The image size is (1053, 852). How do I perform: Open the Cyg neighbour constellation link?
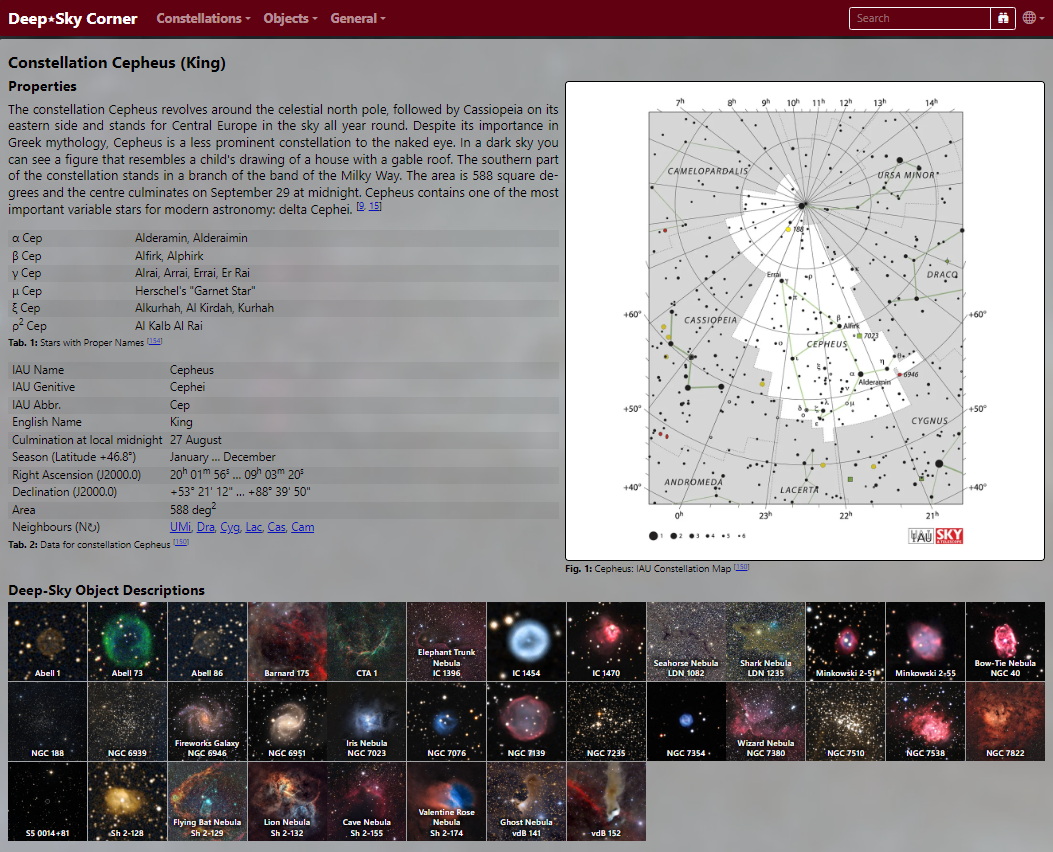(x=230, y=527)
